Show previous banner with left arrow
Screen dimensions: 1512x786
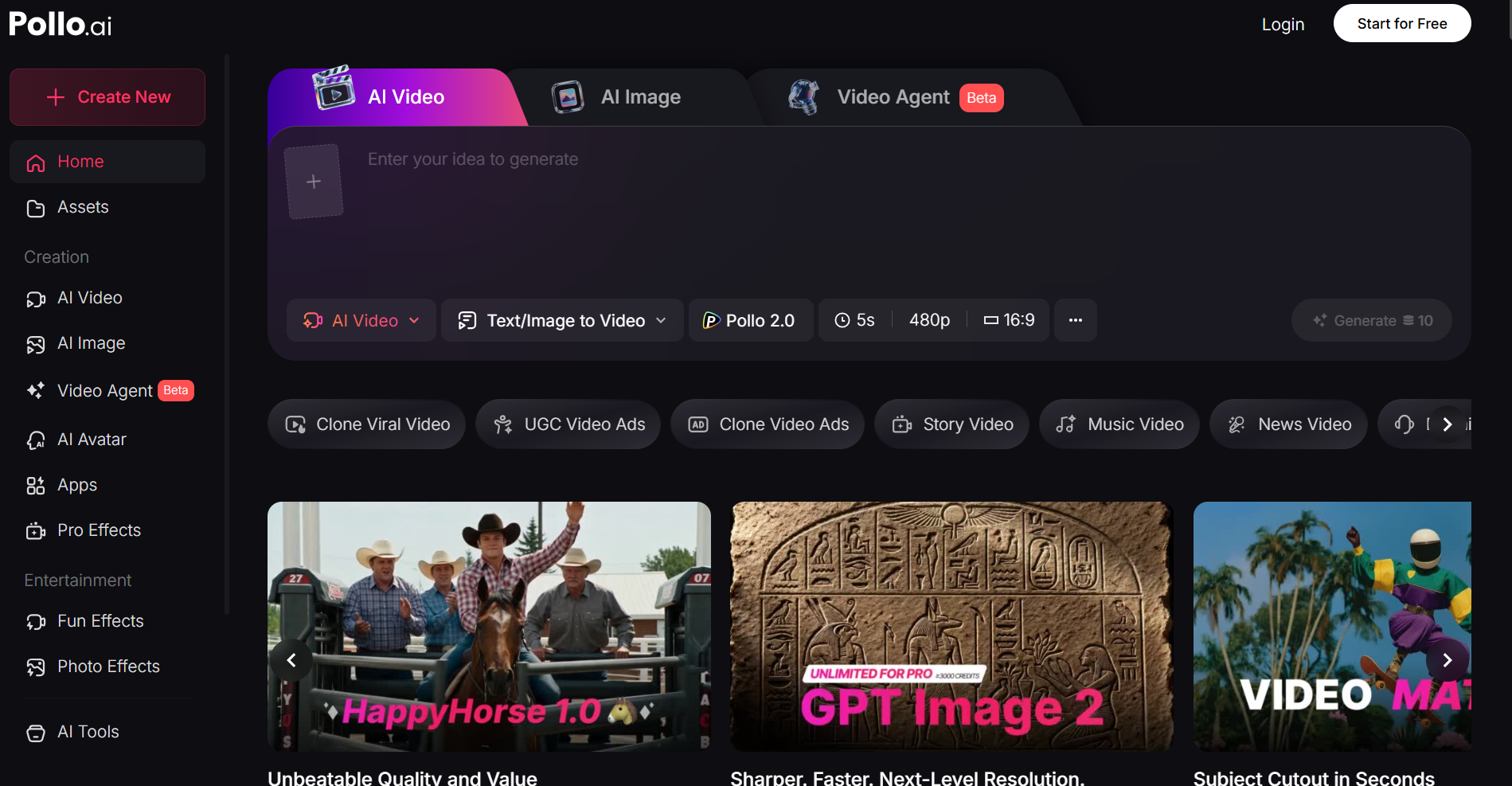291,660
